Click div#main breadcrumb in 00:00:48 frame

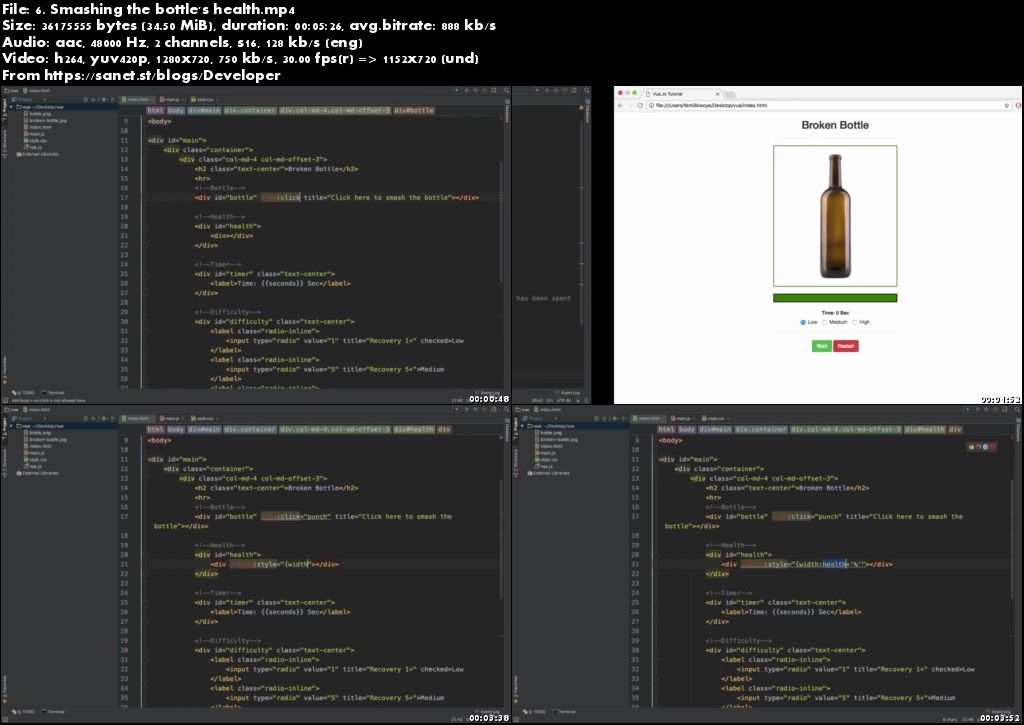[x=204, y=110]
